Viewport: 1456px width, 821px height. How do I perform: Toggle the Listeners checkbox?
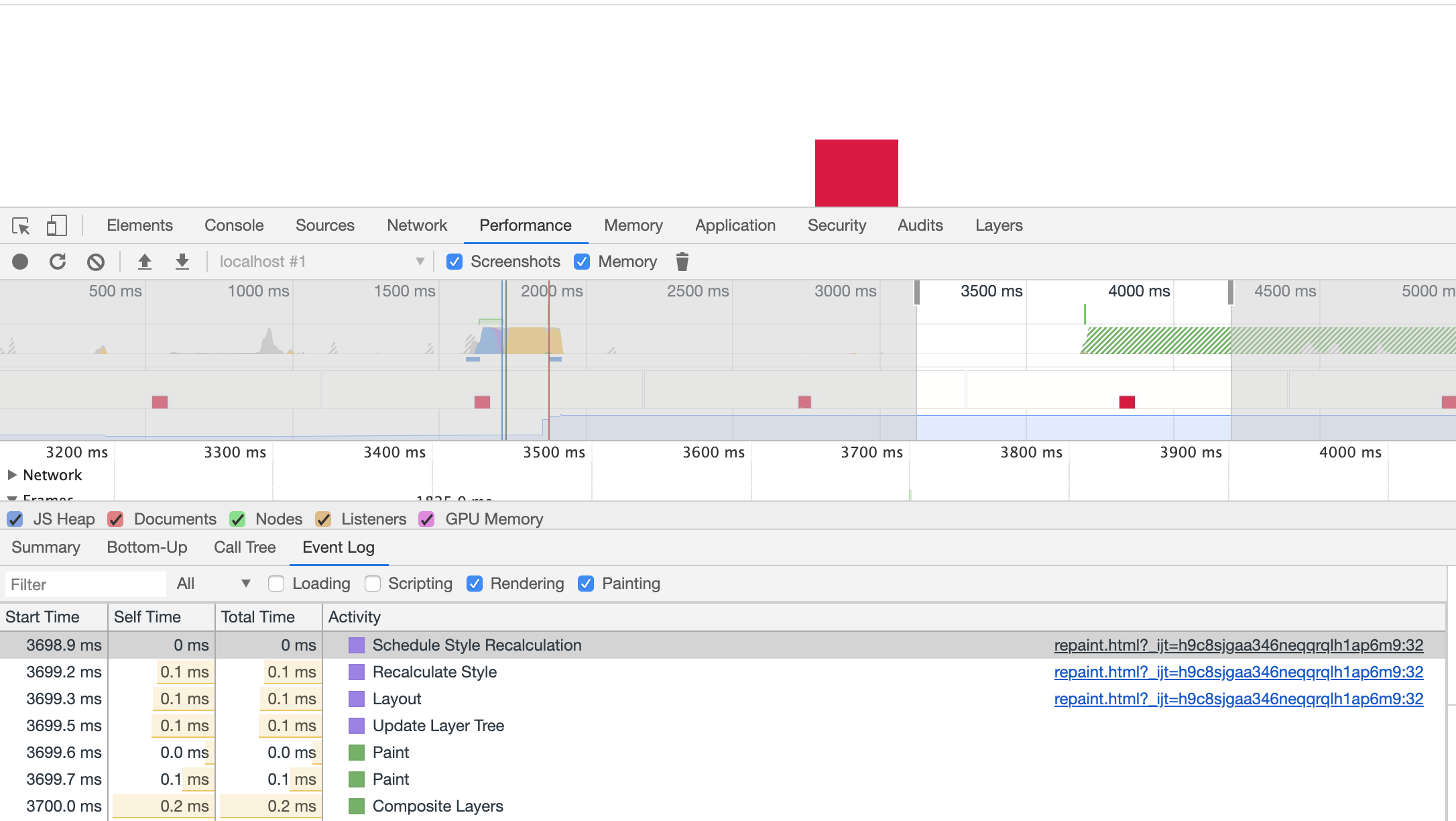click(x=323, y=519)
